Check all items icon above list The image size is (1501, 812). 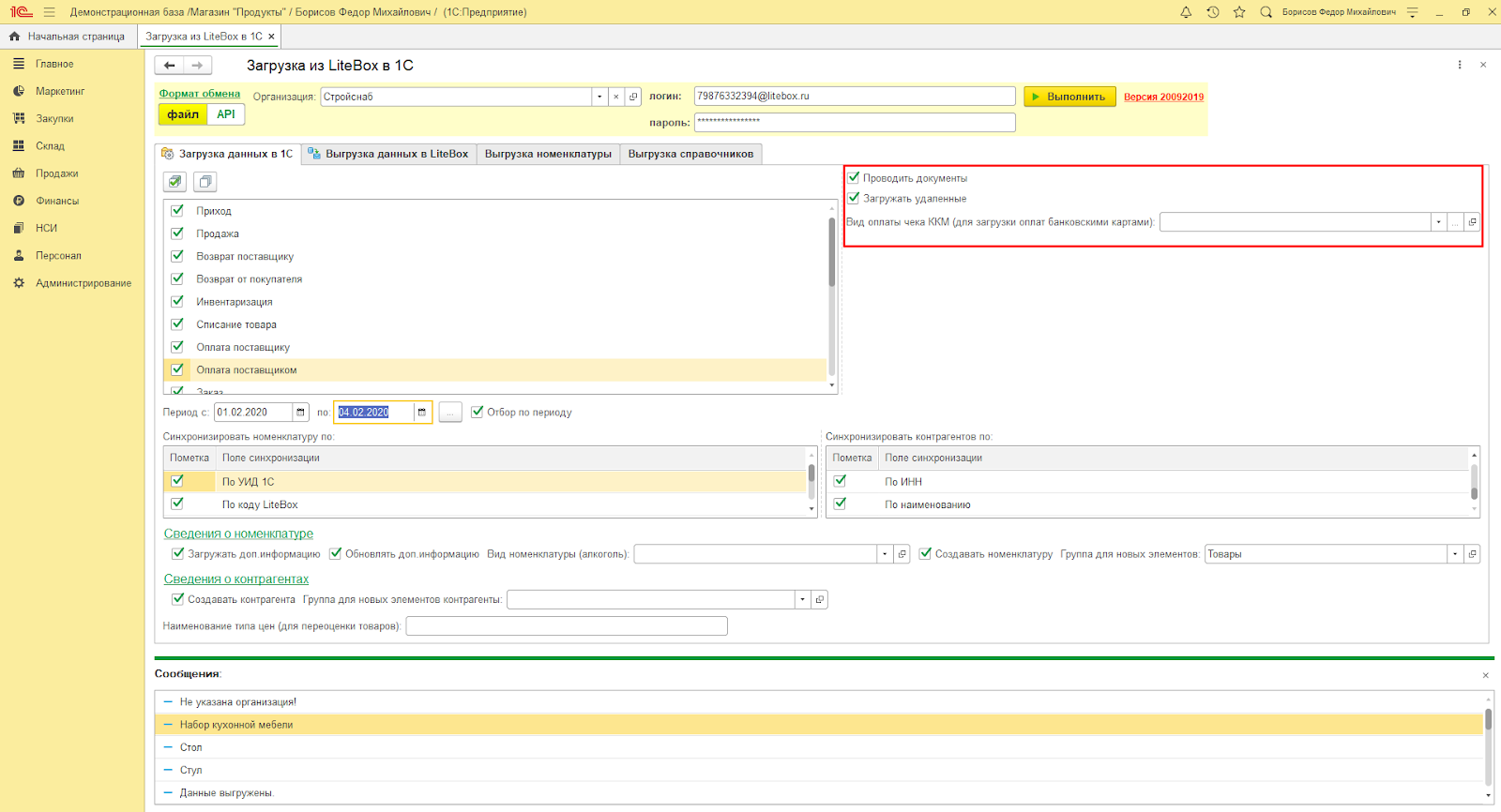[174, 181]
